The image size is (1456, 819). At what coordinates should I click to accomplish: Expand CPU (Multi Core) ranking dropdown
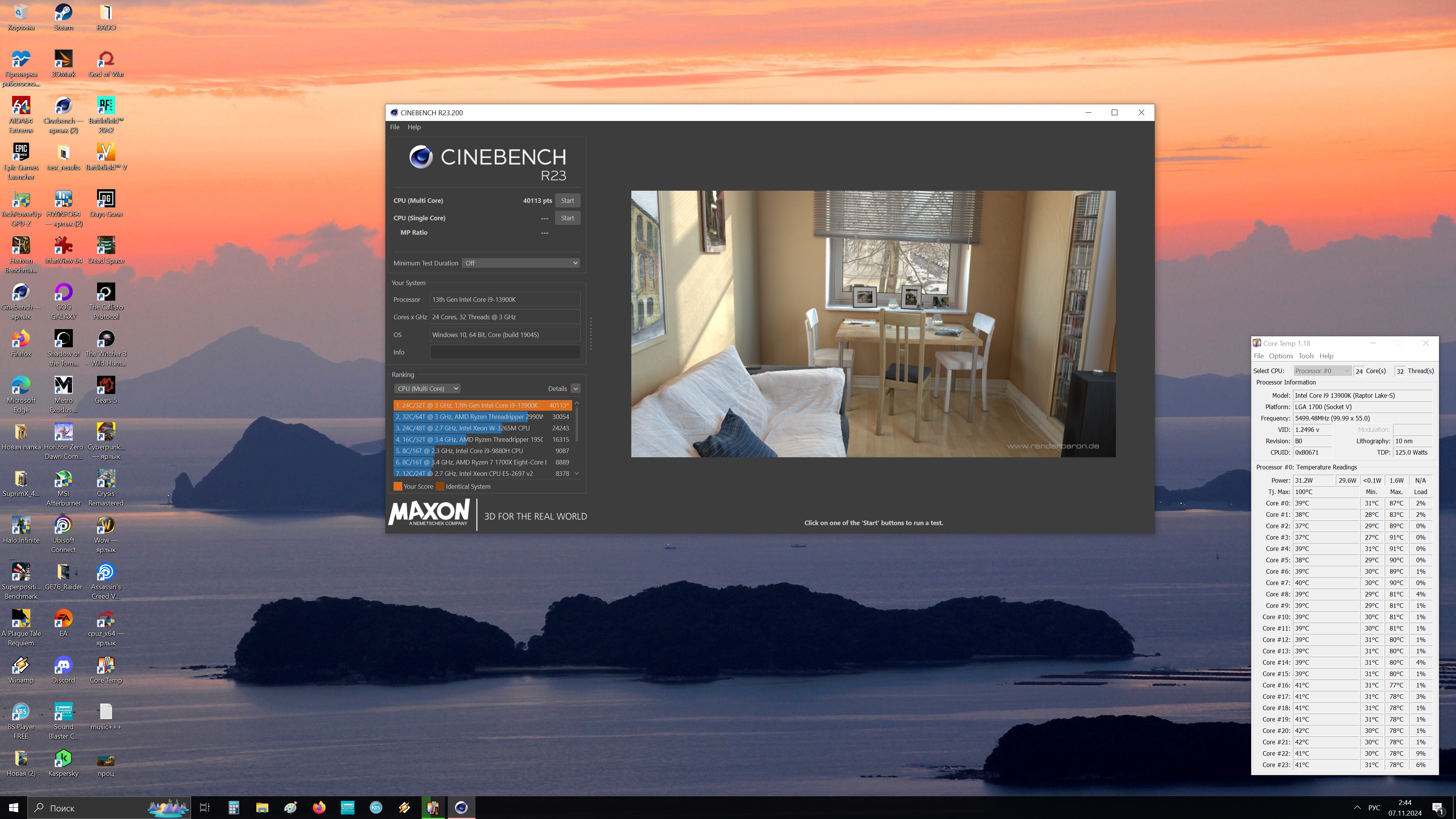tap(427, 388)
